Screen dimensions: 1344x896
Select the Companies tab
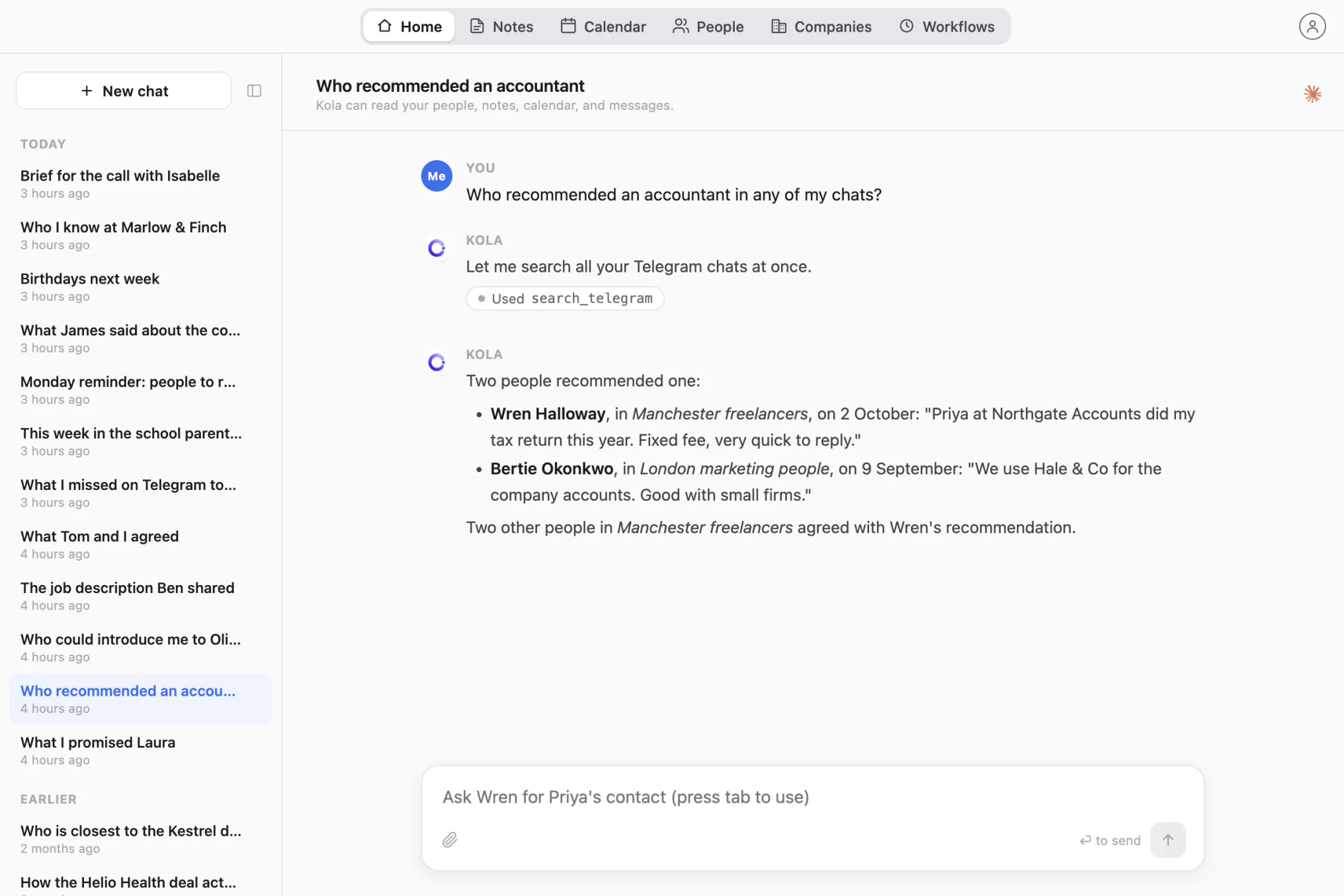[821, 26]
